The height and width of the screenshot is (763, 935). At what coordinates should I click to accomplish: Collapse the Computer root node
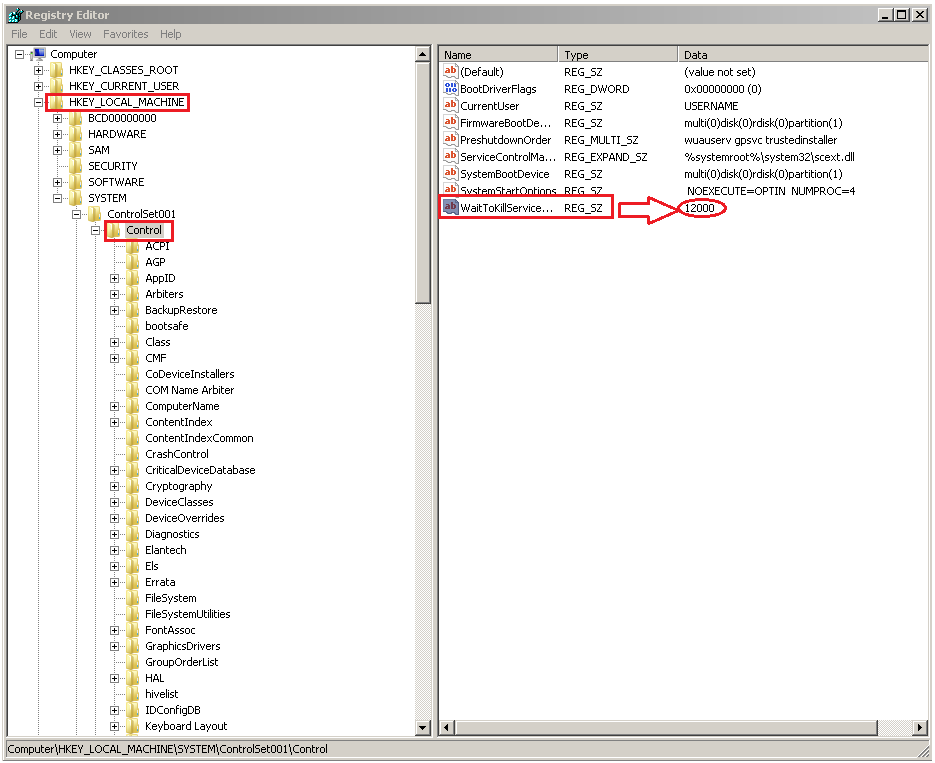tap(19, 54)
